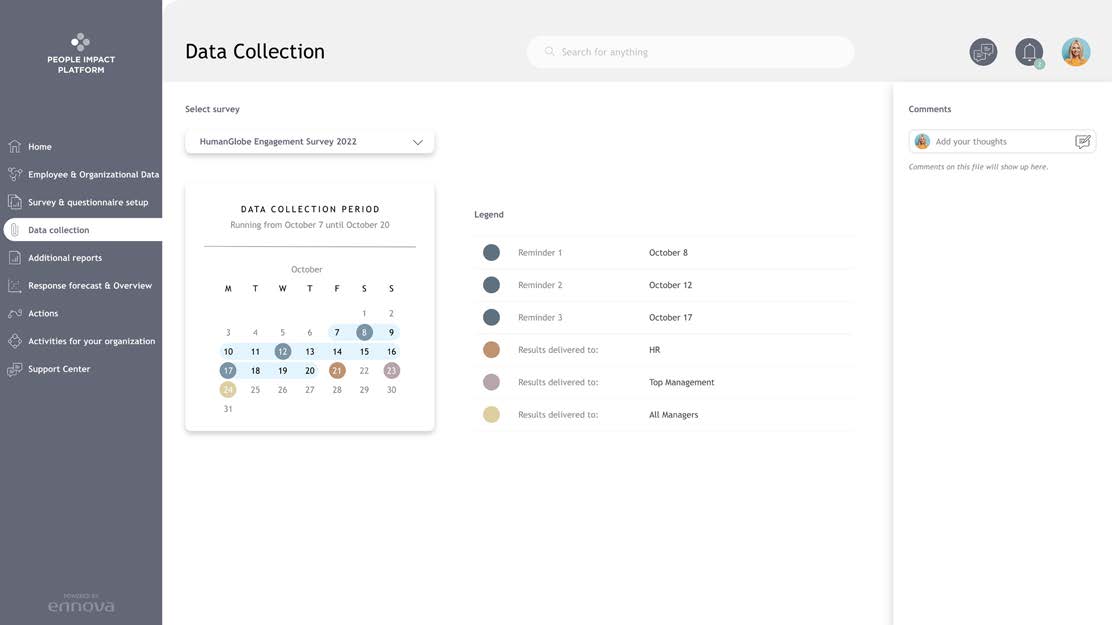Click the Employee & Organizational Data icon
This screenshot has width=1112, height=625.
pyautogui.click(x=14, y=174)
